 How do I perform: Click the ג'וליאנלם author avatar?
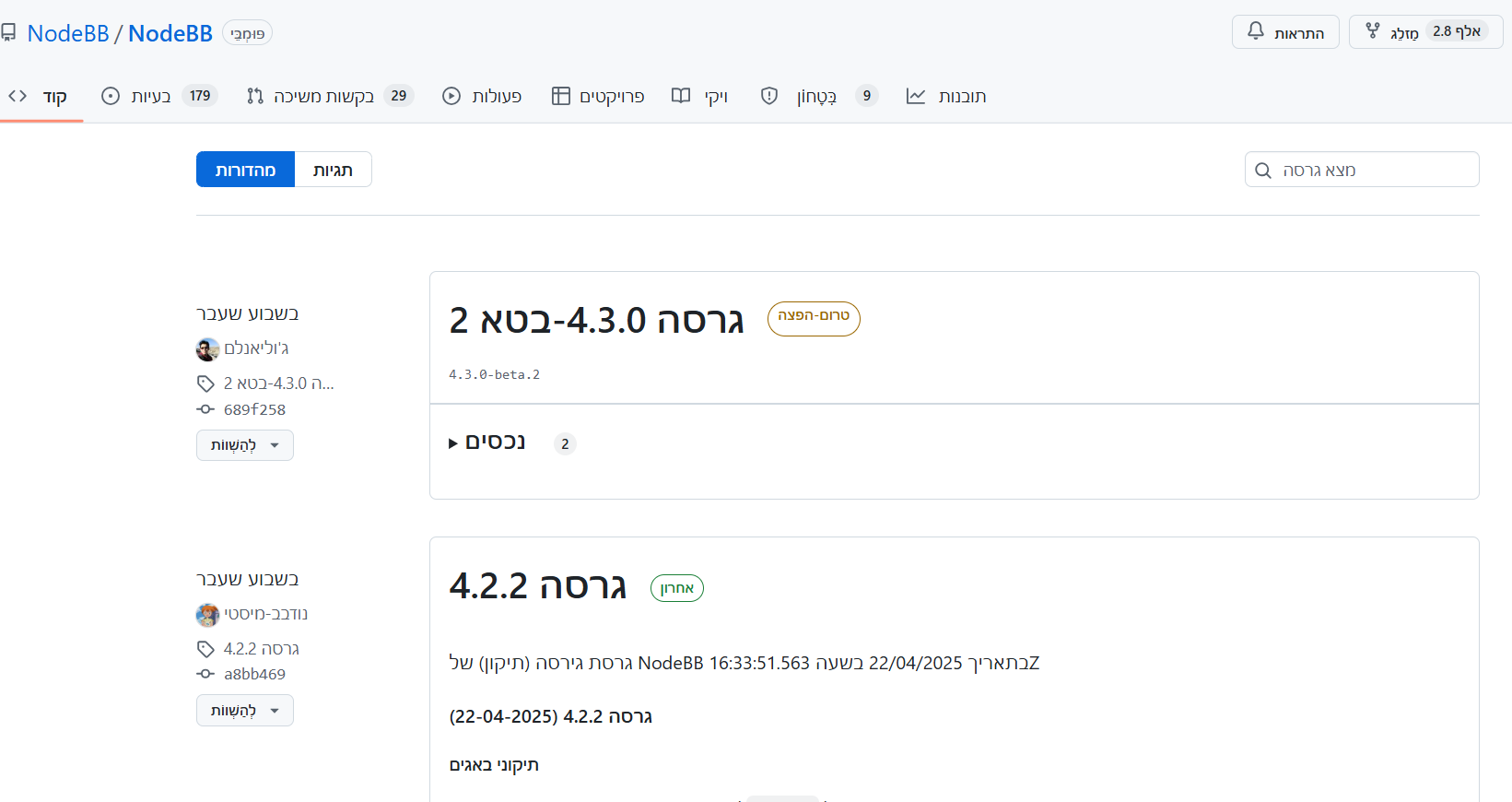(207, 349)
